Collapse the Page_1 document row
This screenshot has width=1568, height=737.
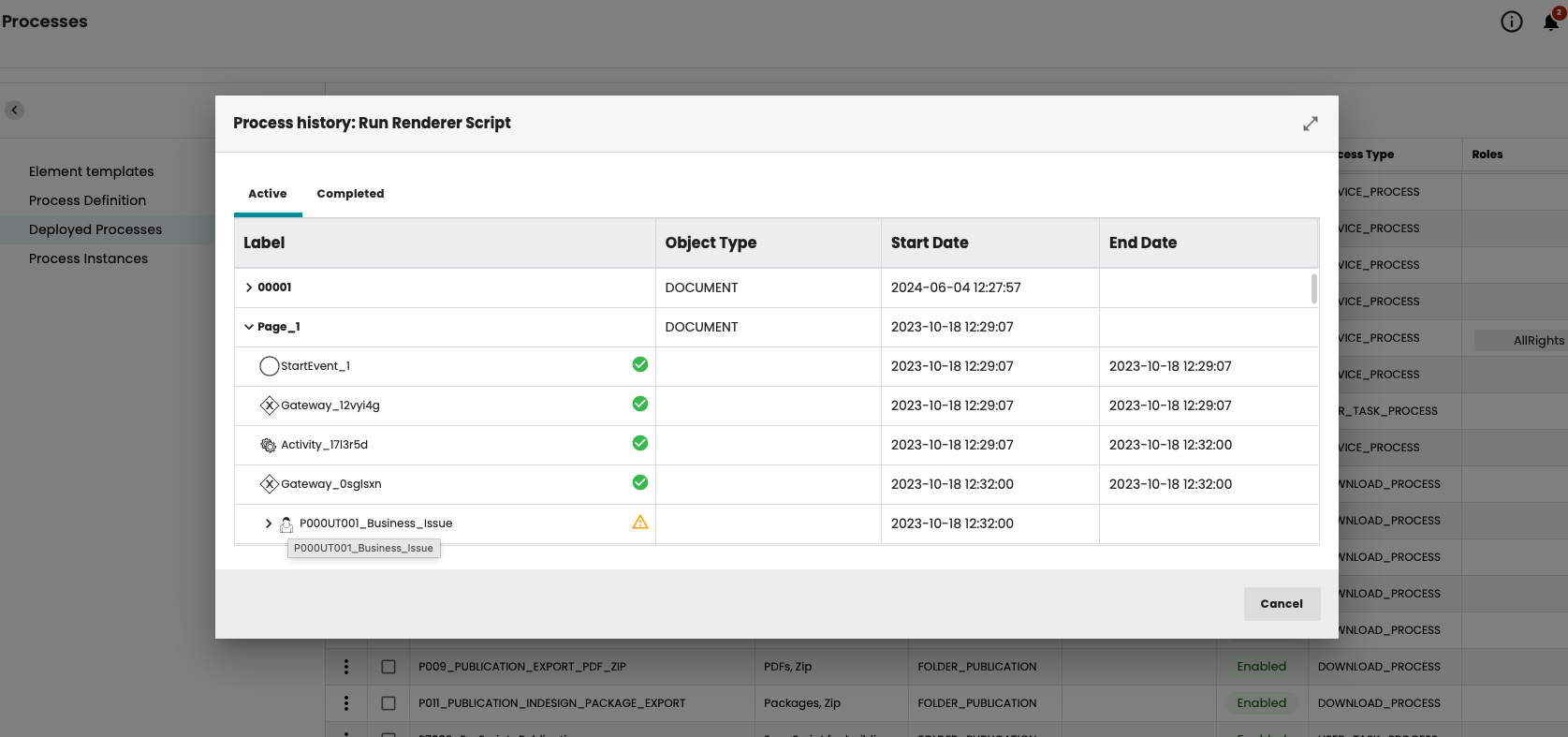coord(249,327)
